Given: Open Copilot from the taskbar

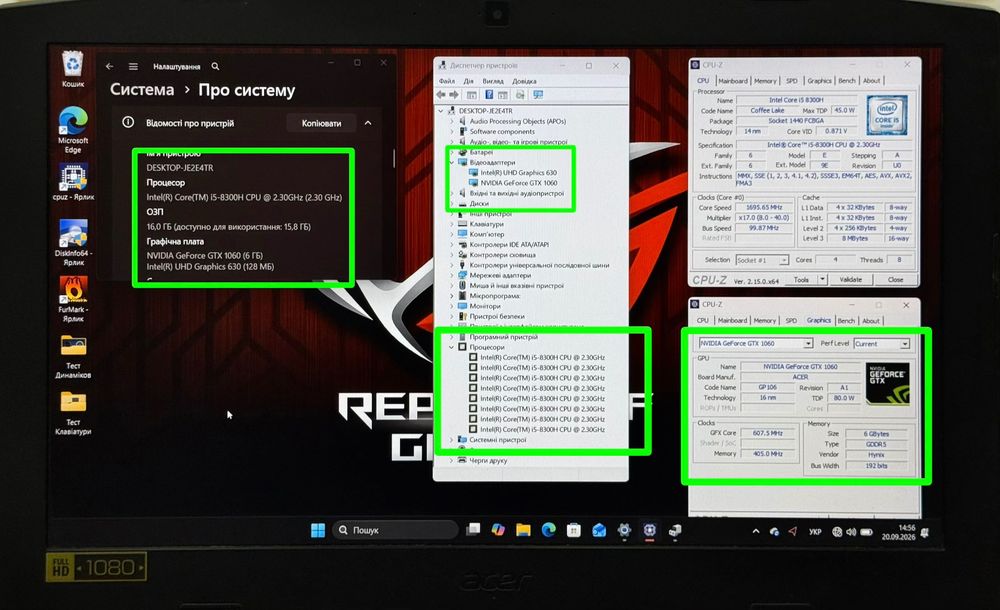Looking at the screenshot, I should click(x=498, y=530).
